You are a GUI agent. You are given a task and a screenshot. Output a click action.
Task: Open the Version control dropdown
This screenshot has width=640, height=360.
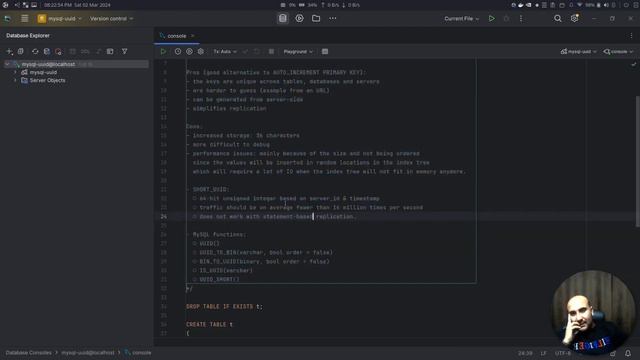pyautogui.click(x=111, y=18)
